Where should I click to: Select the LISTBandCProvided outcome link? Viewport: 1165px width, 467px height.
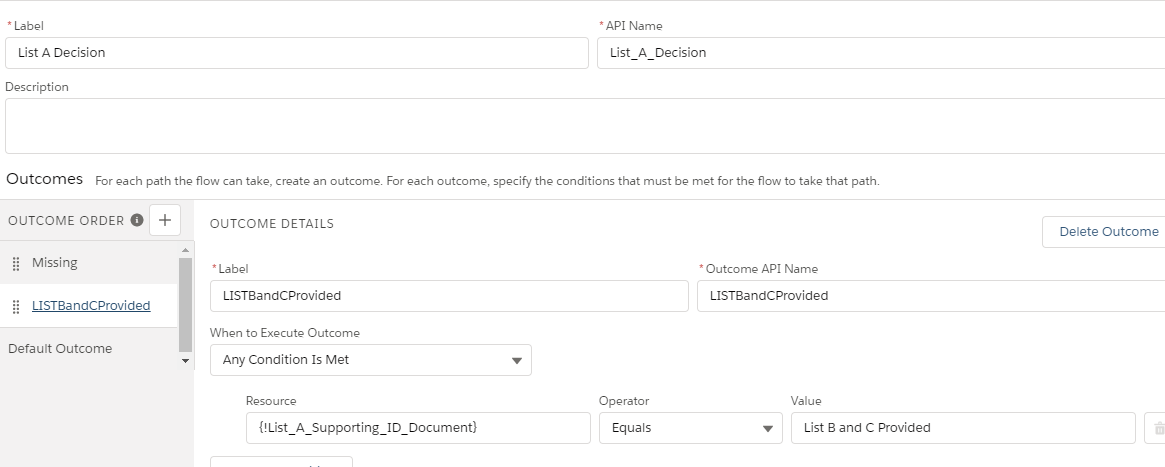click(x=91, y=306)
